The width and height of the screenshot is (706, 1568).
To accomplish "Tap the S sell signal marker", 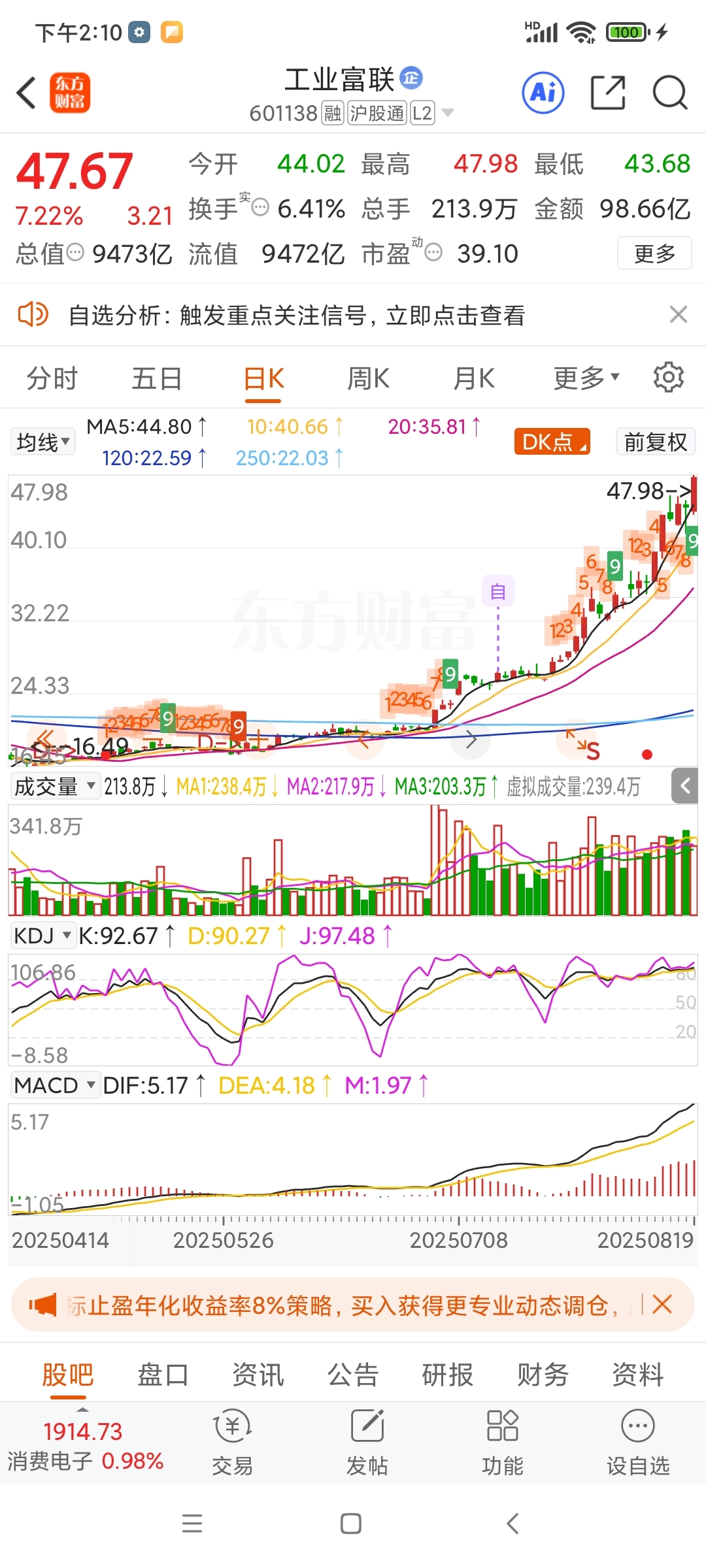I will [x=593, y=752].
